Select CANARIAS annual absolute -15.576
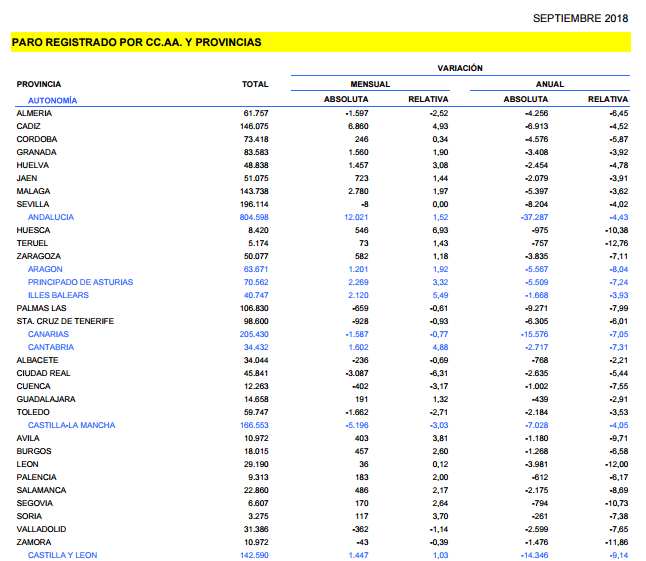 tap(534, 334)
